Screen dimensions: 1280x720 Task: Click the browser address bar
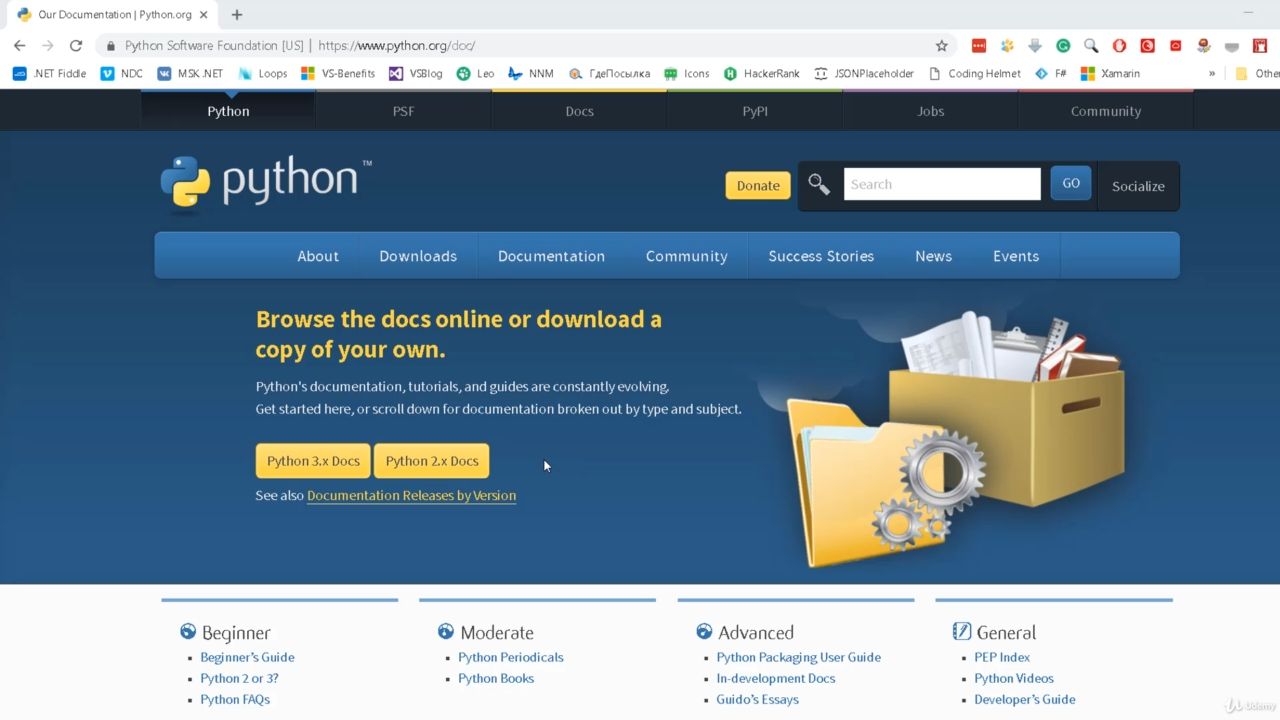click(x=525, y=45)
